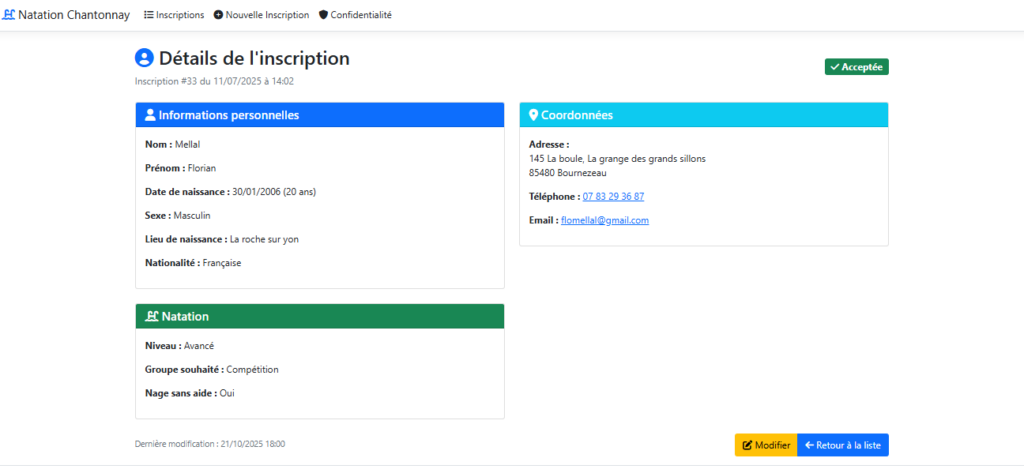Click the pencil edit icon on Modifier button
The image size is (1024, 473).
pos(747,446)
